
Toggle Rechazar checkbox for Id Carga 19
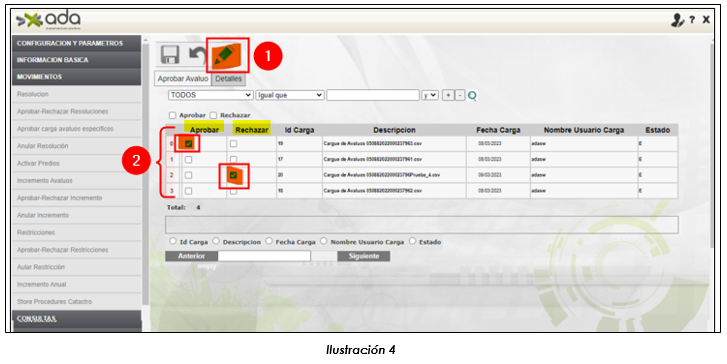[233, 144]
